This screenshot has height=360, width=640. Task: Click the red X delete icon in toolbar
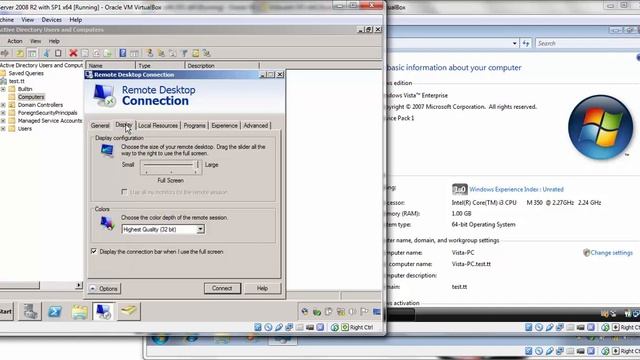point(73,53)
